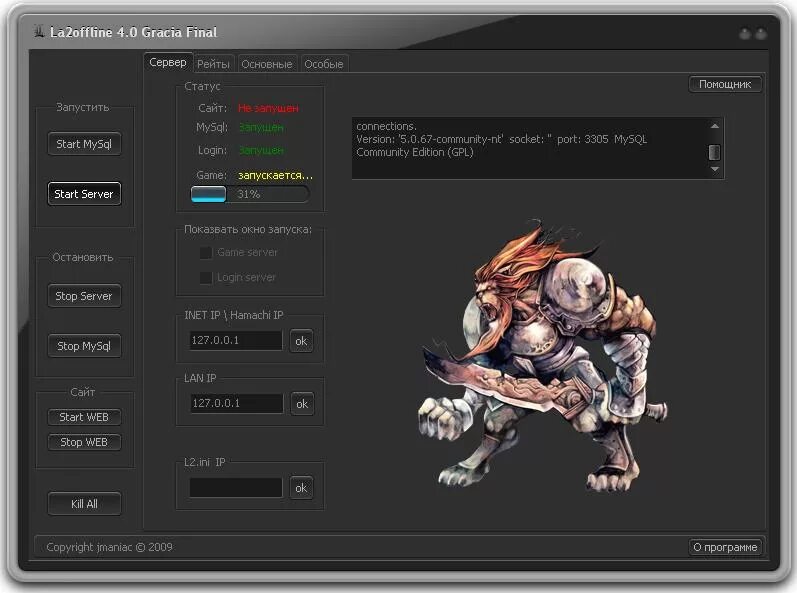Click the LAN IP input field

point(236,403)
